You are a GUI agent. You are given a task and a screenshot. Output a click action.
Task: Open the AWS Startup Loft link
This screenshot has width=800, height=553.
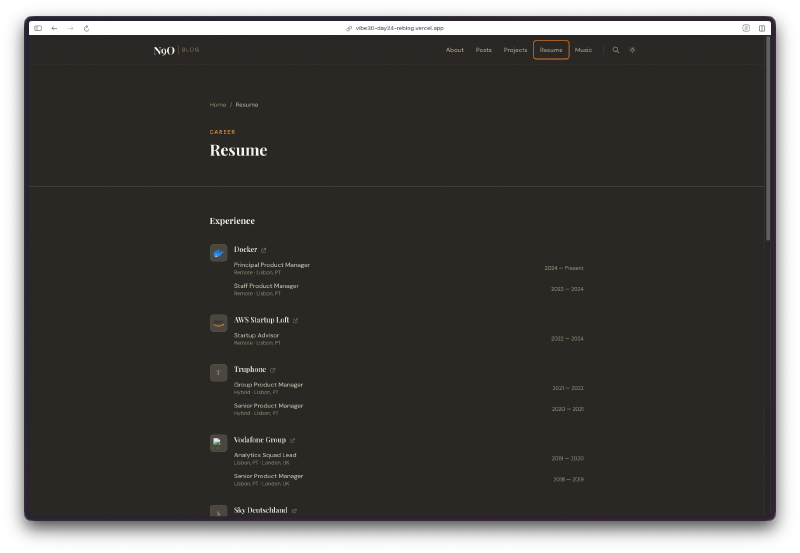click(261, 320)
